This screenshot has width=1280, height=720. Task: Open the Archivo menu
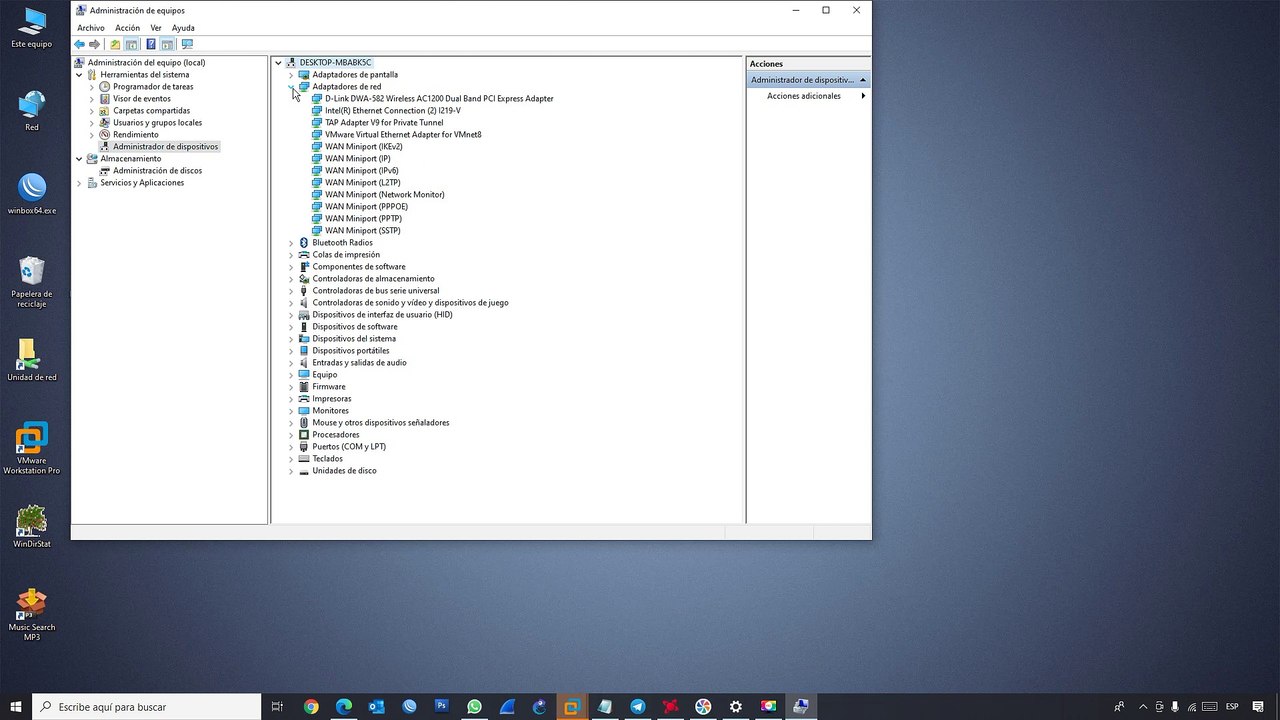[x=91, y=28]
